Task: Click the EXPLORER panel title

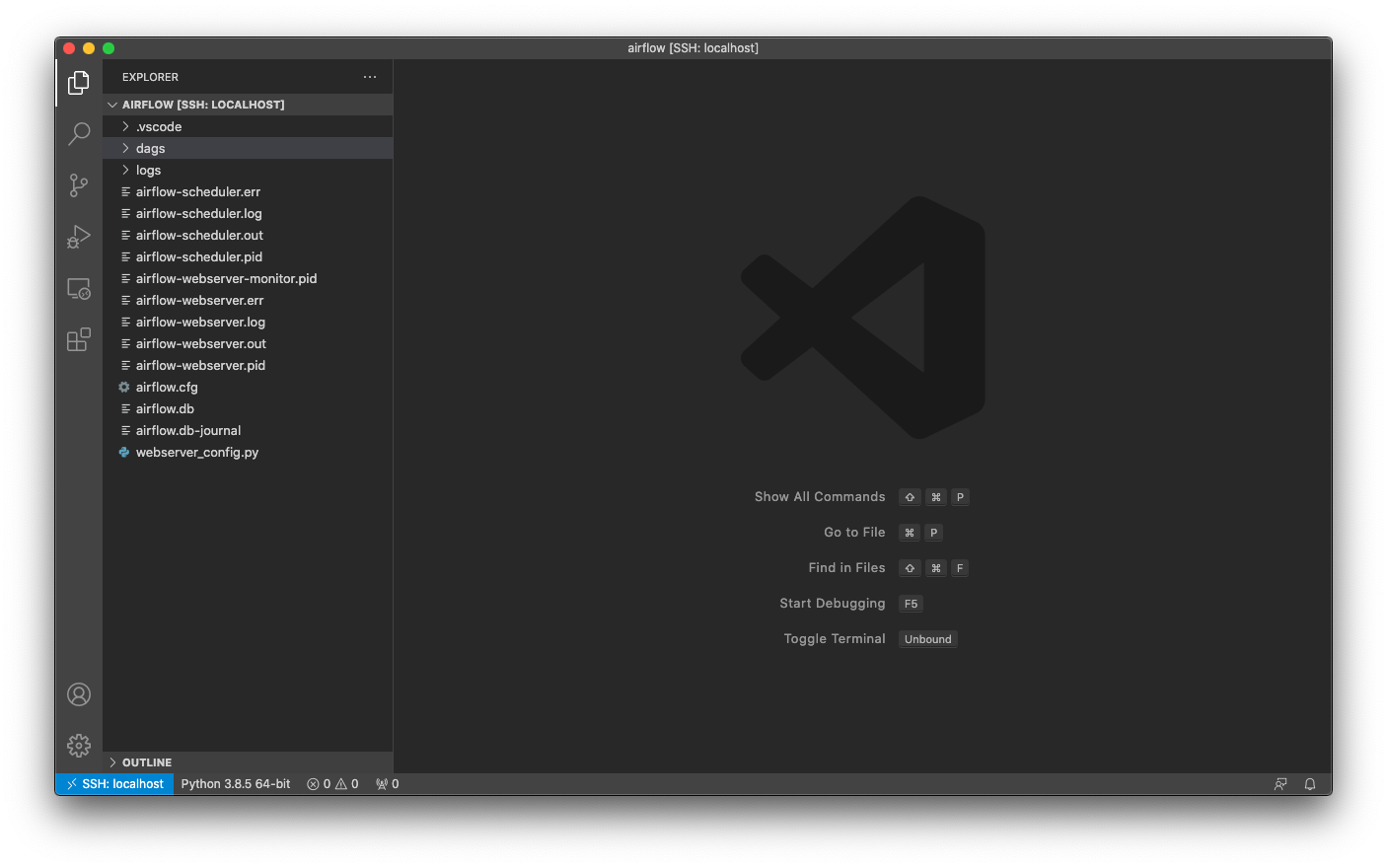Action: pos(150,77)
